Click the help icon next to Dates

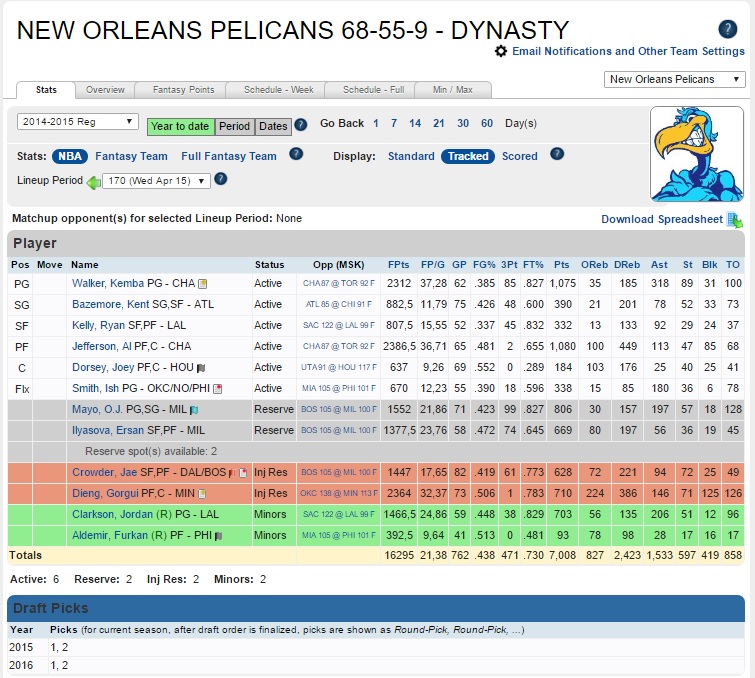(300, 125)
